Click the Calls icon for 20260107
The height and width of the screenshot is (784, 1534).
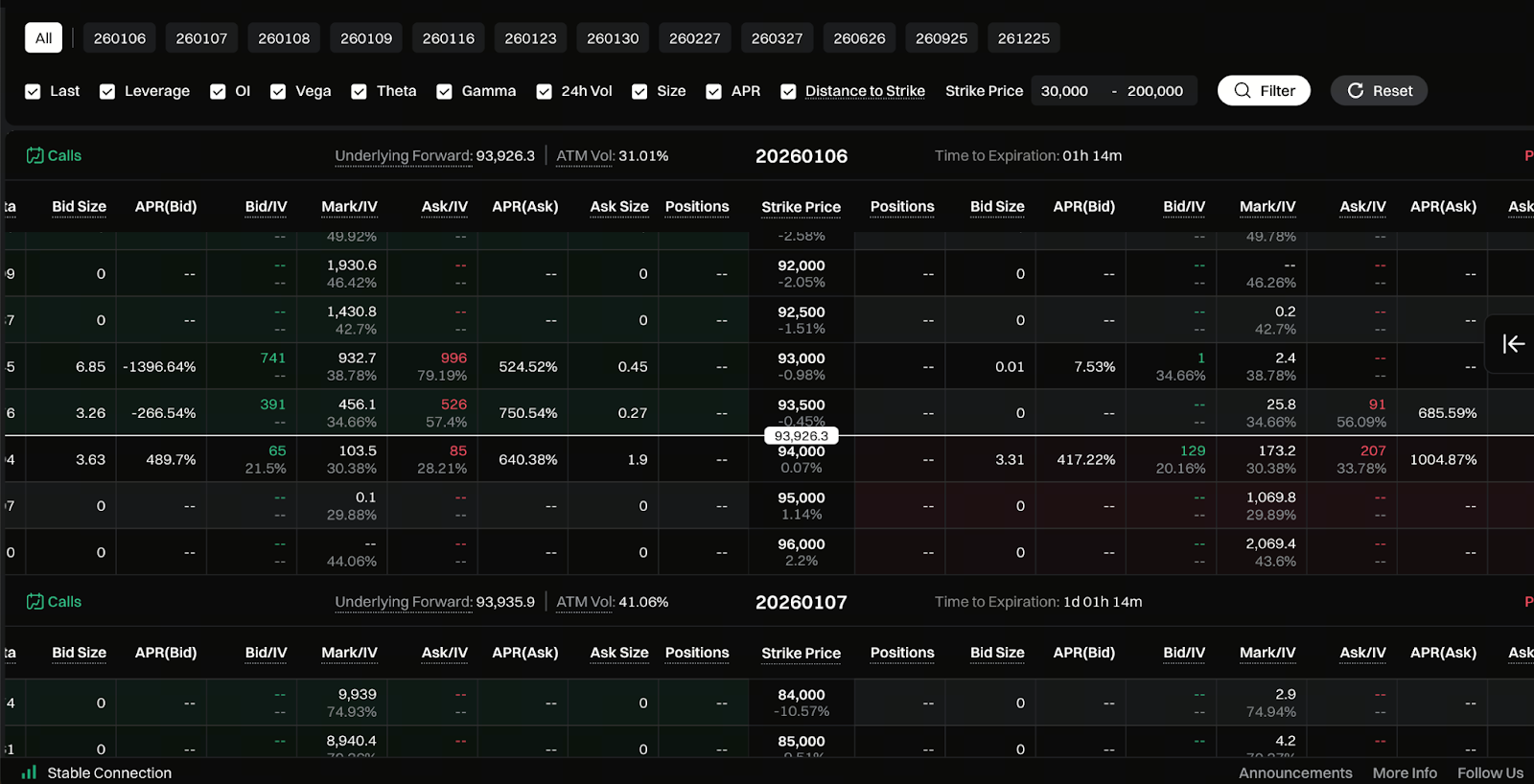point(35,602)
